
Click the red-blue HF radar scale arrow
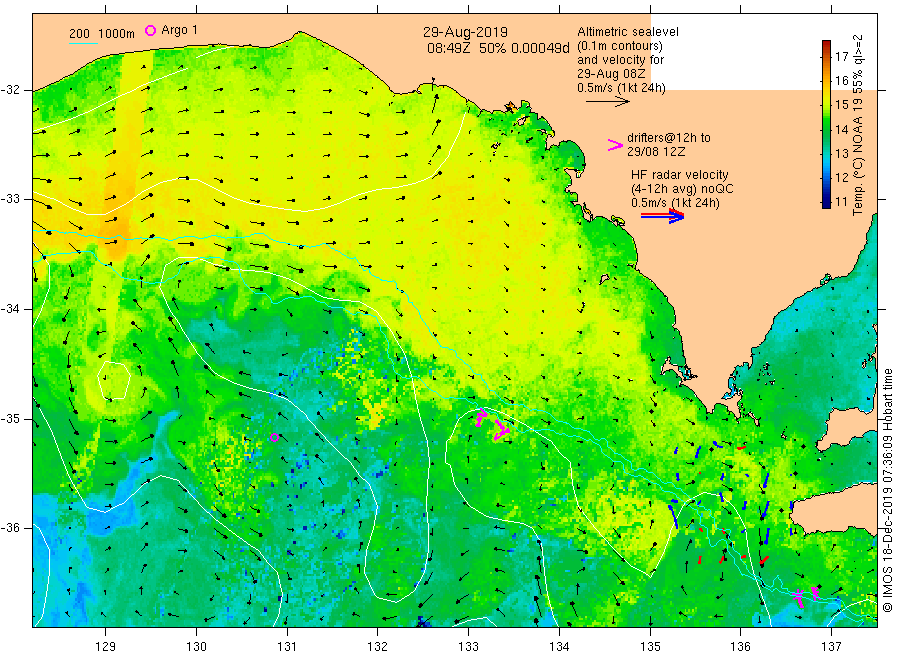pos(663,216)
